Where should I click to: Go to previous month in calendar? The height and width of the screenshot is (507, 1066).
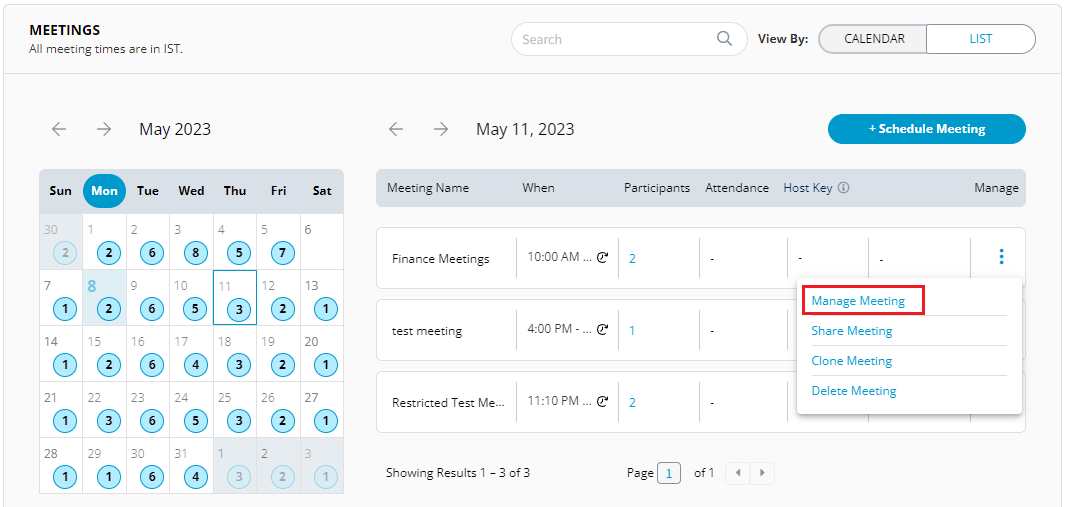(59, 129)
